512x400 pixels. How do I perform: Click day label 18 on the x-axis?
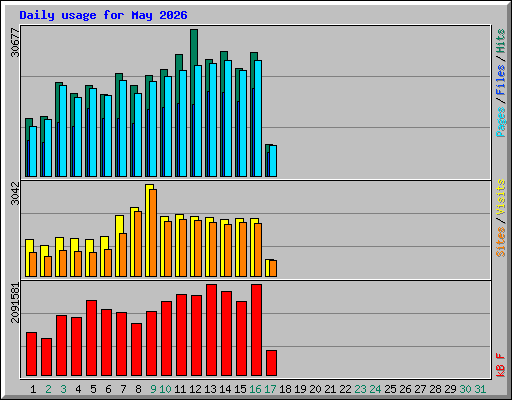pos(285,389)
